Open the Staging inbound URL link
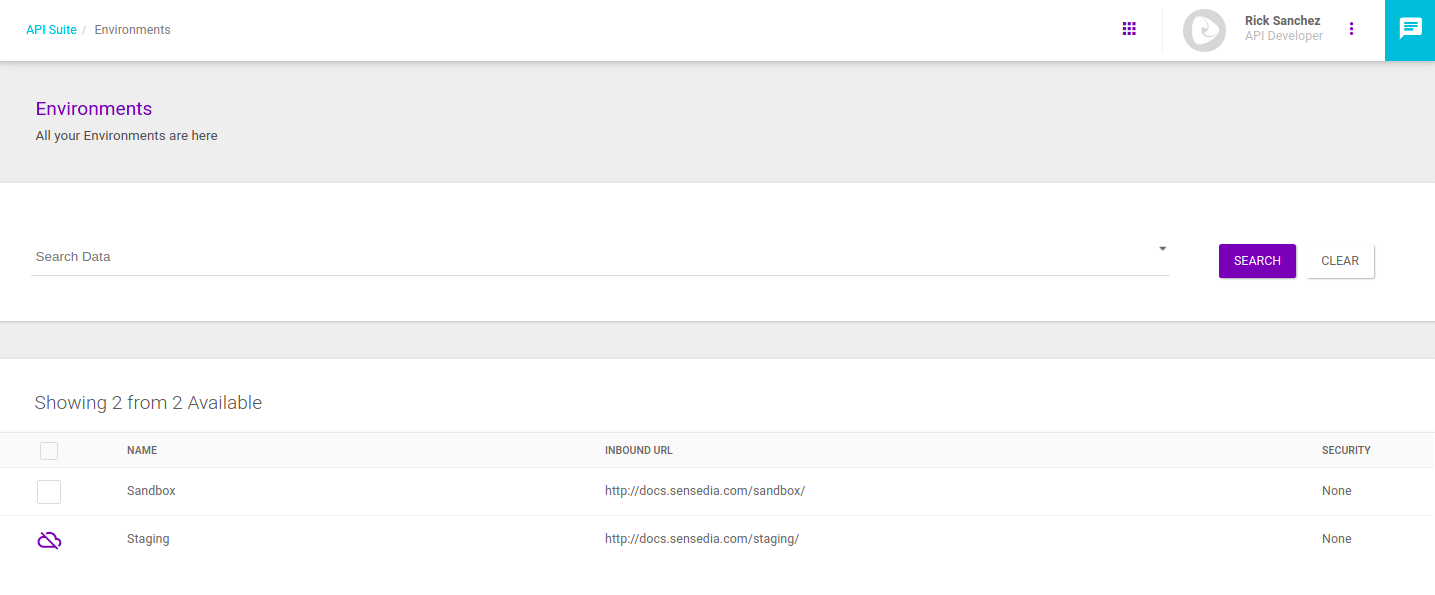1435x595 pixels. click(702, 538)
